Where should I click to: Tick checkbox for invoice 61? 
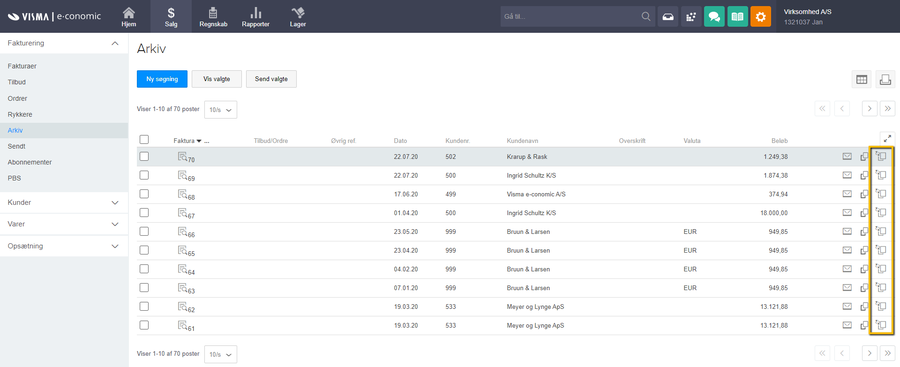(144, 325)
